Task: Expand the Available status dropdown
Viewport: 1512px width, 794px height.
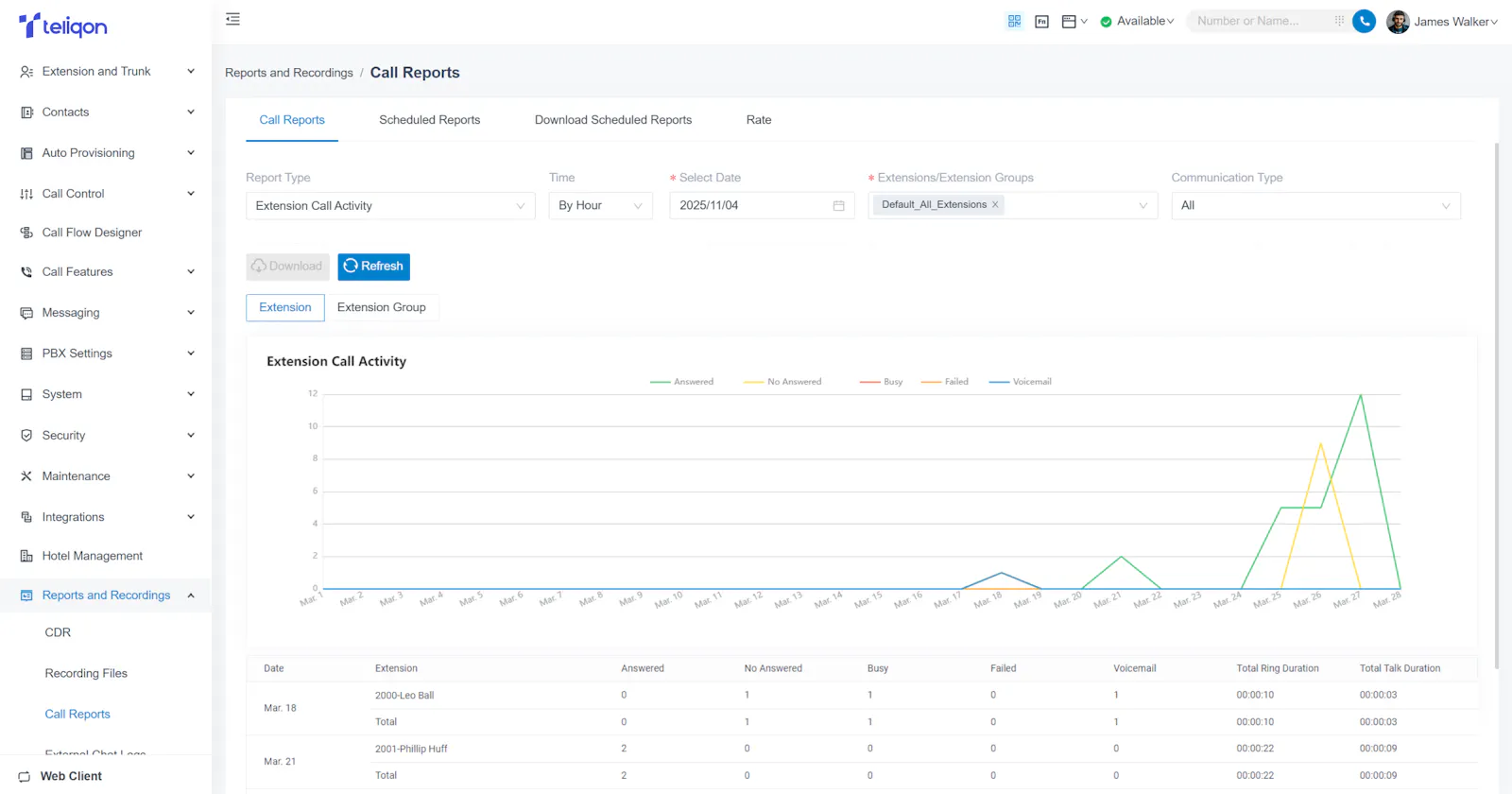Action: (1137, 21)
